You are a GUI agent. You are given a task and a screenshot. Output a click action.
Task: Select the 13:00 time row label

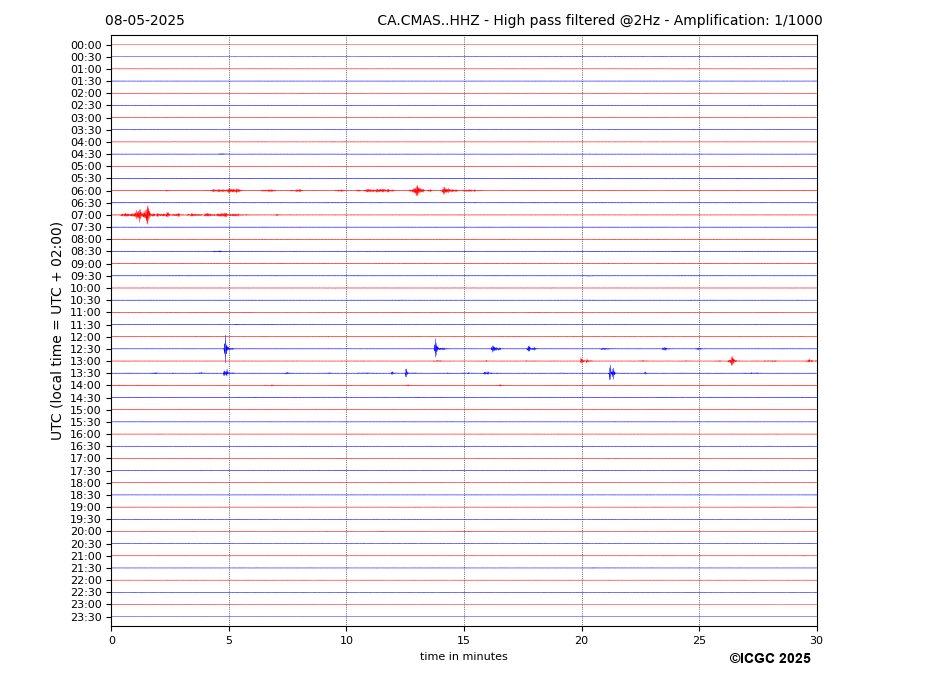coord(86,362)
